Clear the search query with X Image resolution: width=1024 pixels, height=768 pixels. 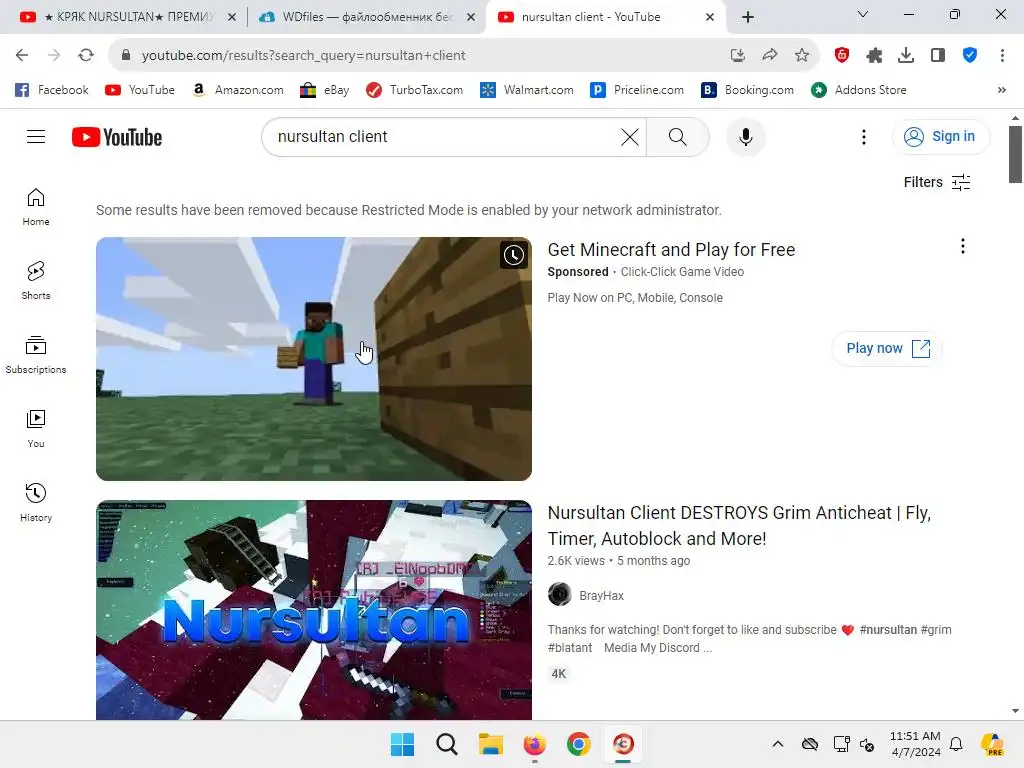630,137
